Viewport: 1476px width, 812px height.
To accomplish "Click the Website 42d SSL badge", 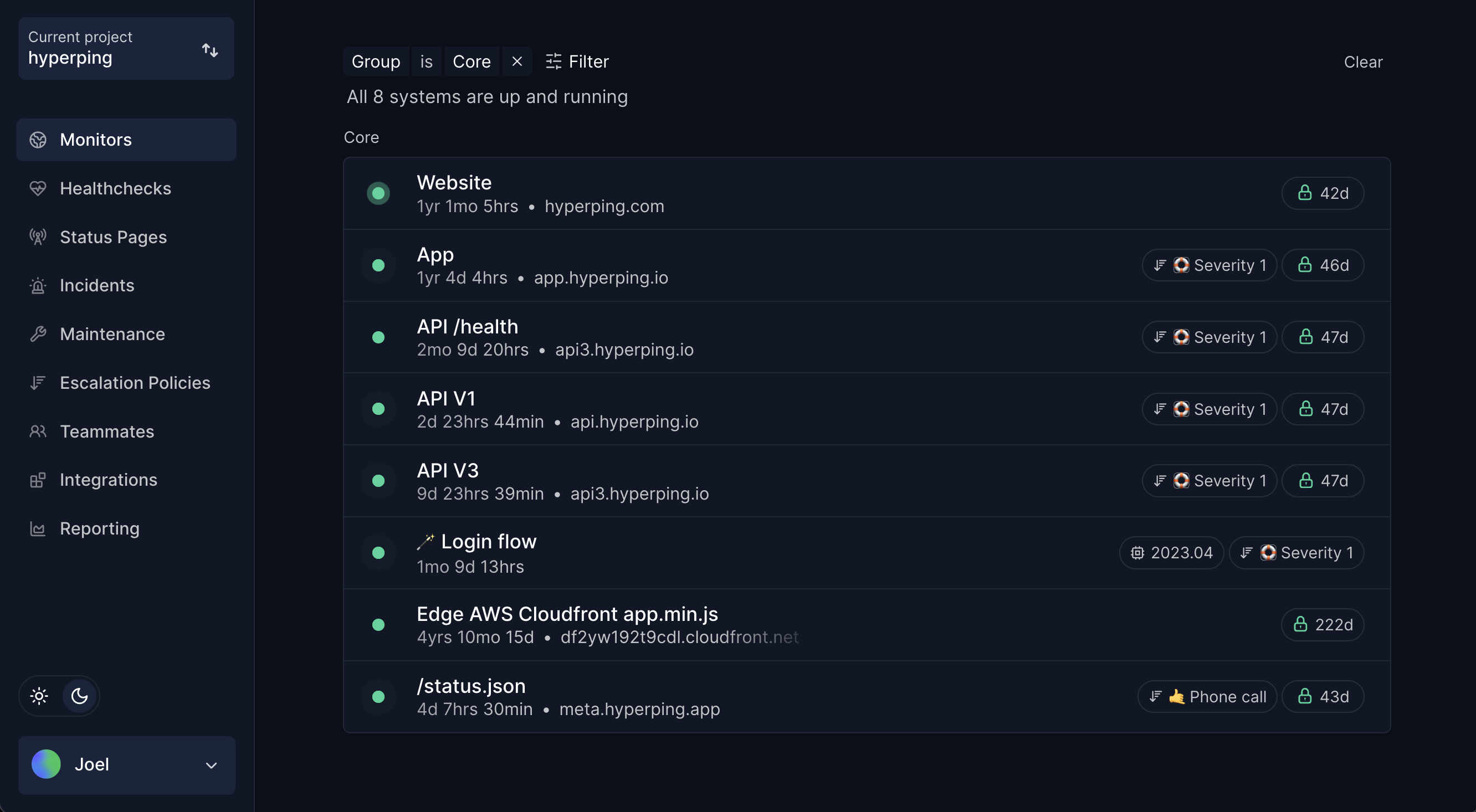I will (x=1323, y=193).
